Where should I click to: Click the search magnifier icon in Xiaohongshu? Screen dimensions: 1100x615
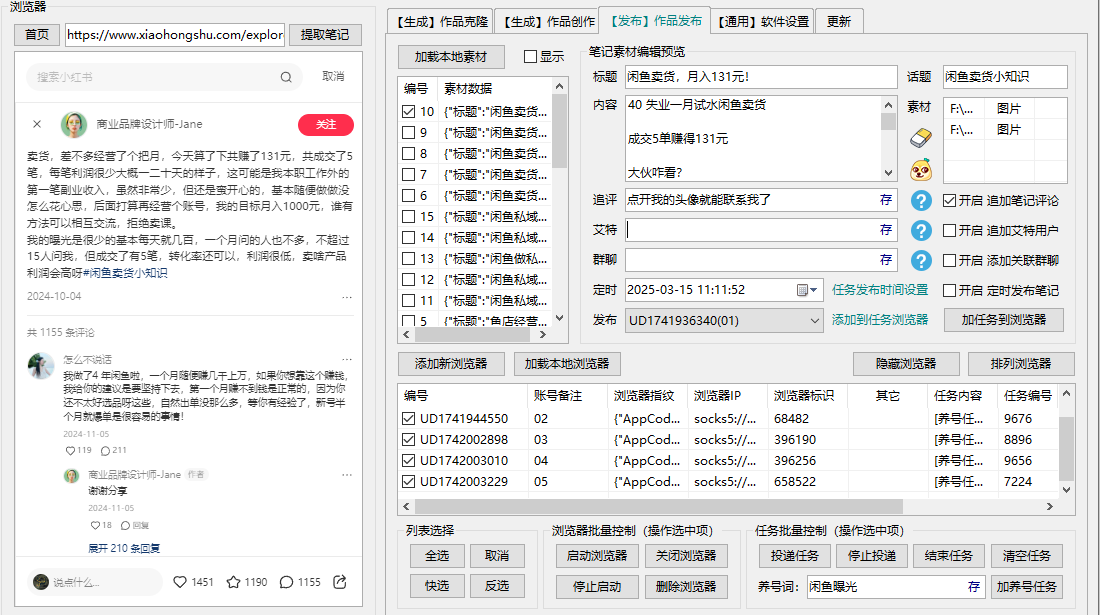(x=286, y=77)
